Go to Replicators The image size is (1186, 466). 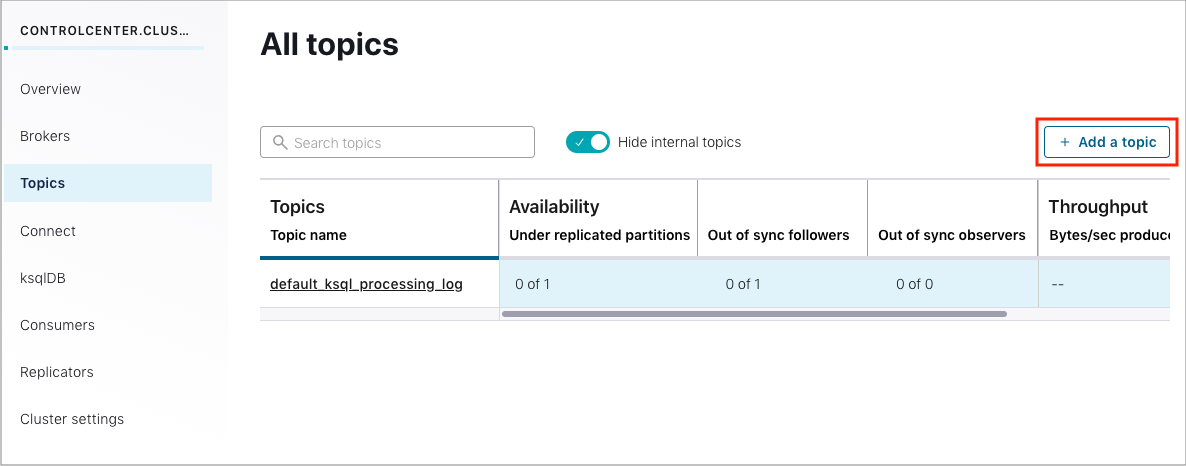click(x=57, y=372)
